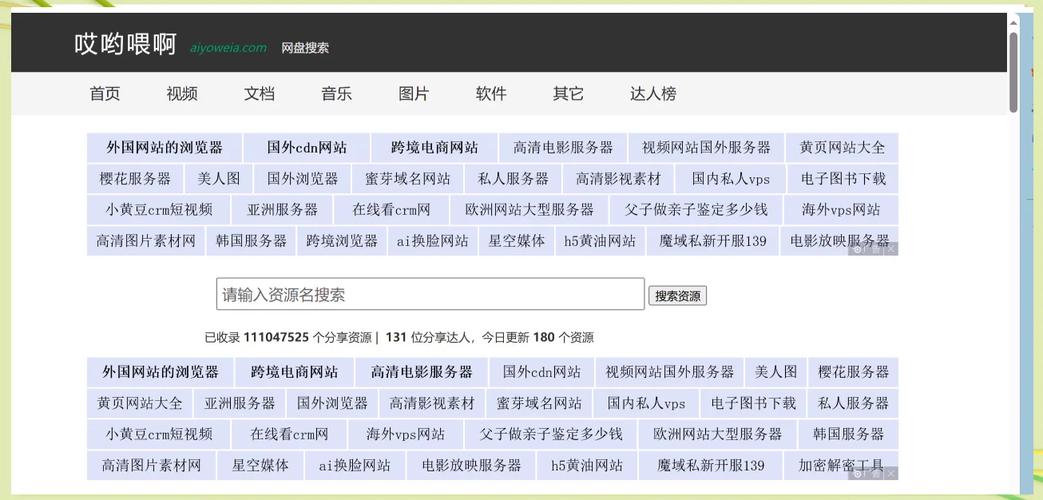Open 跨境浏览器 link in the upper ad block
The height and width of the screenshot is (500, 1043).
(x=342, y=241)
